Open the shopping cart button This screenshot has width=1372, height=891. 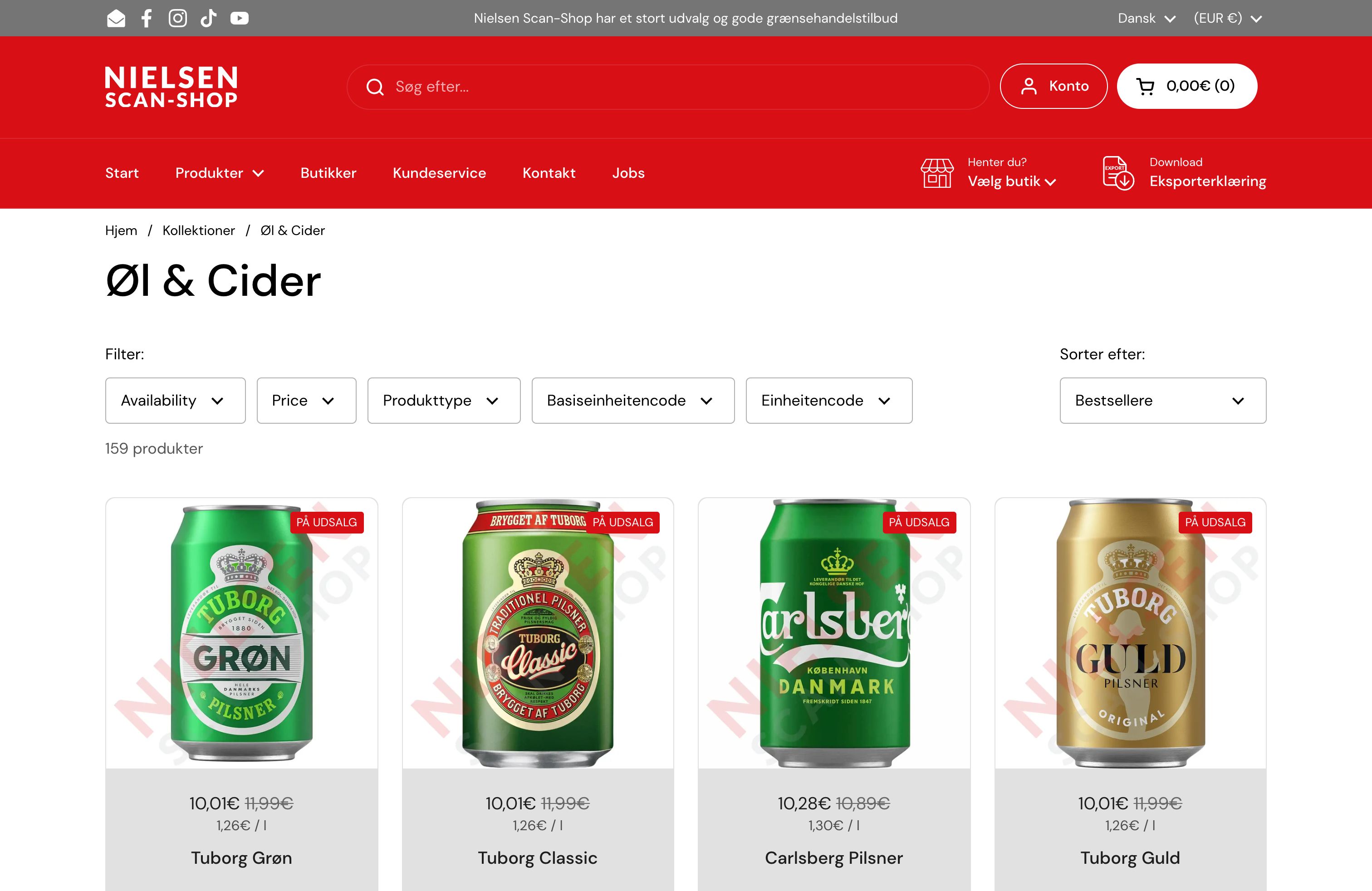[1186, 87]
